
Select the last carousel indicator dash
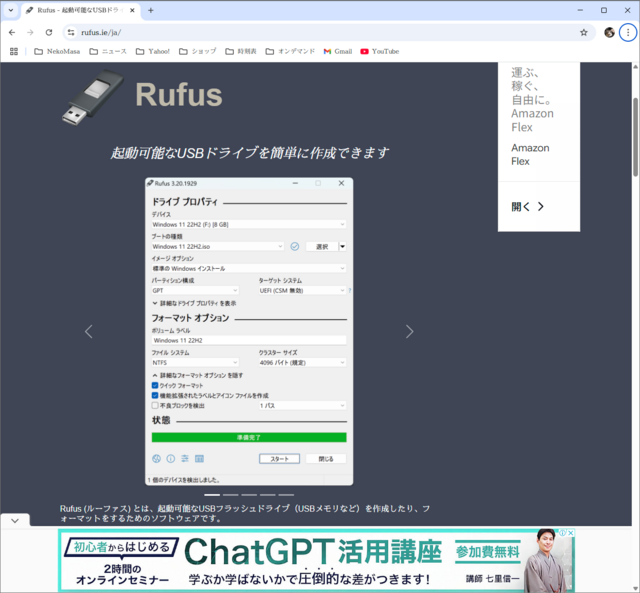pyautogui.click(x=286, y=495)
